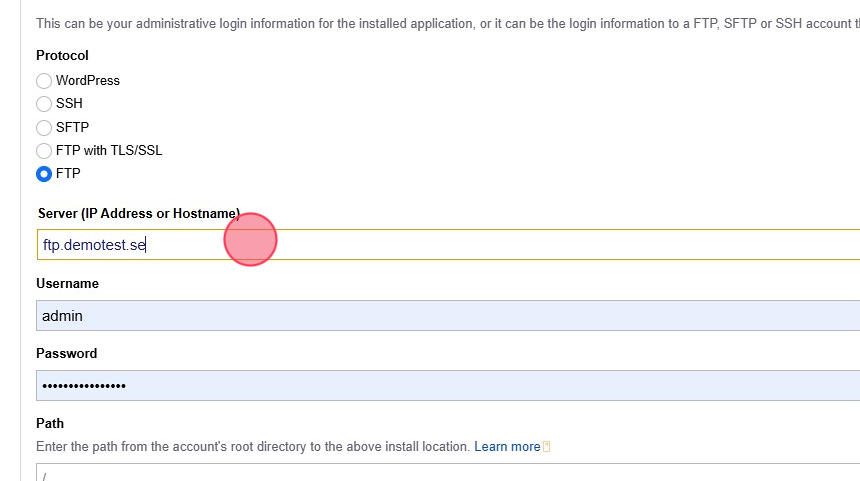
Task: Pick the SFTP radio button
Action: (44, 127)
